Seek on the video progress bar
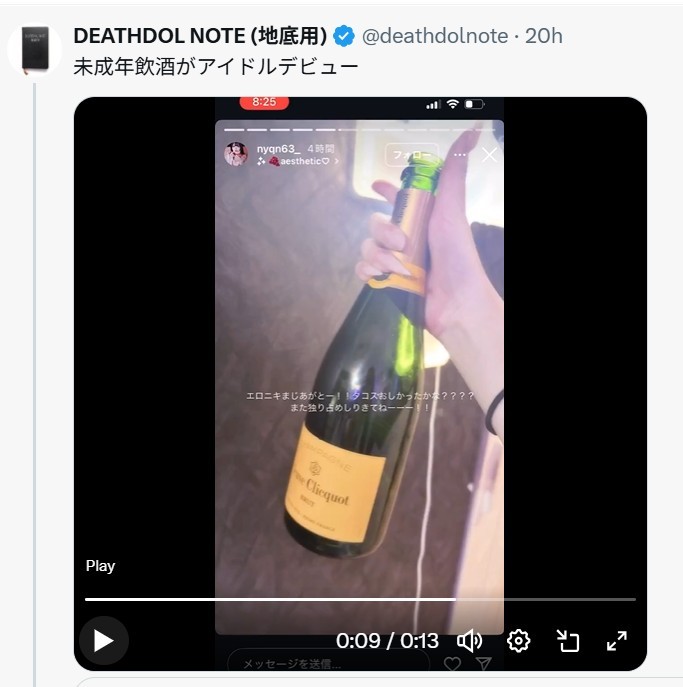This screenshot has width=683, height=687. click(360, 599)
